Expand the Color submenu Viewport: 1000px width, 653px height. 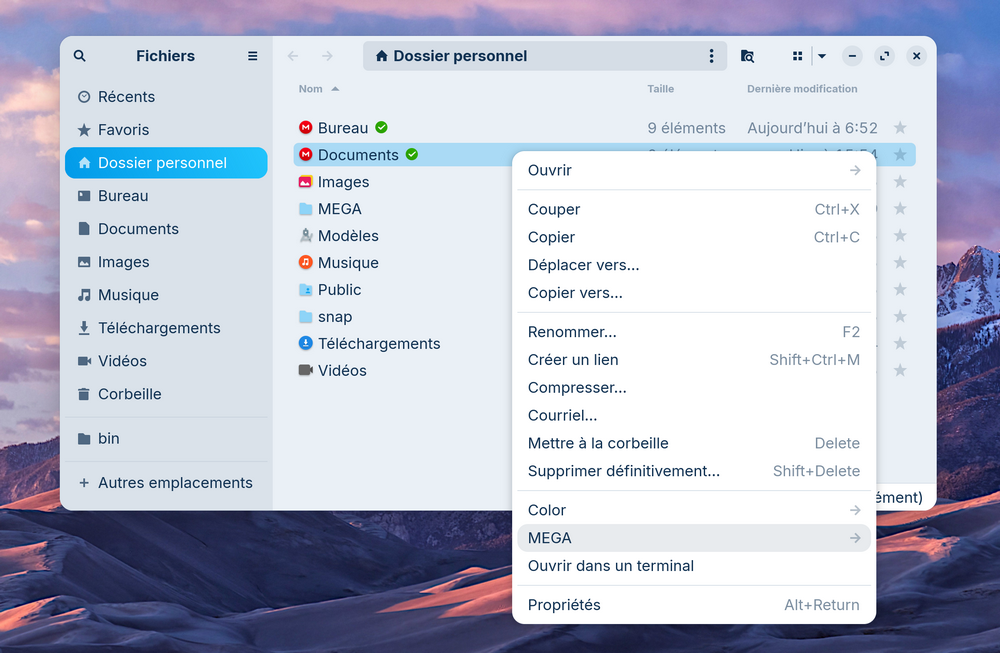(693, 510)
